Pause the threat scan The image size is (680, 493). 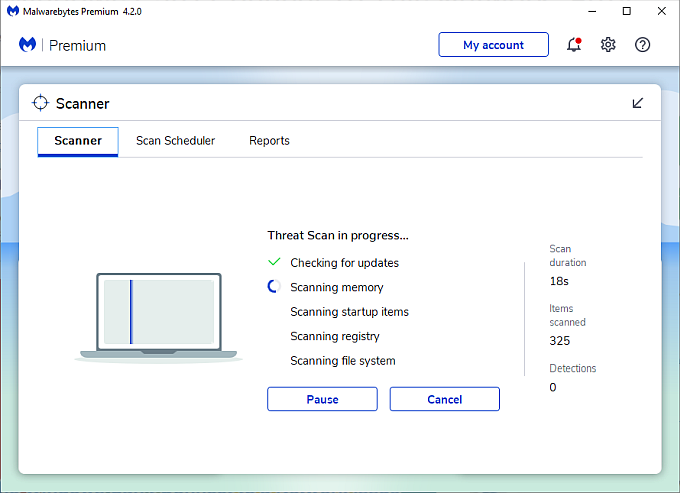(322, 399)
